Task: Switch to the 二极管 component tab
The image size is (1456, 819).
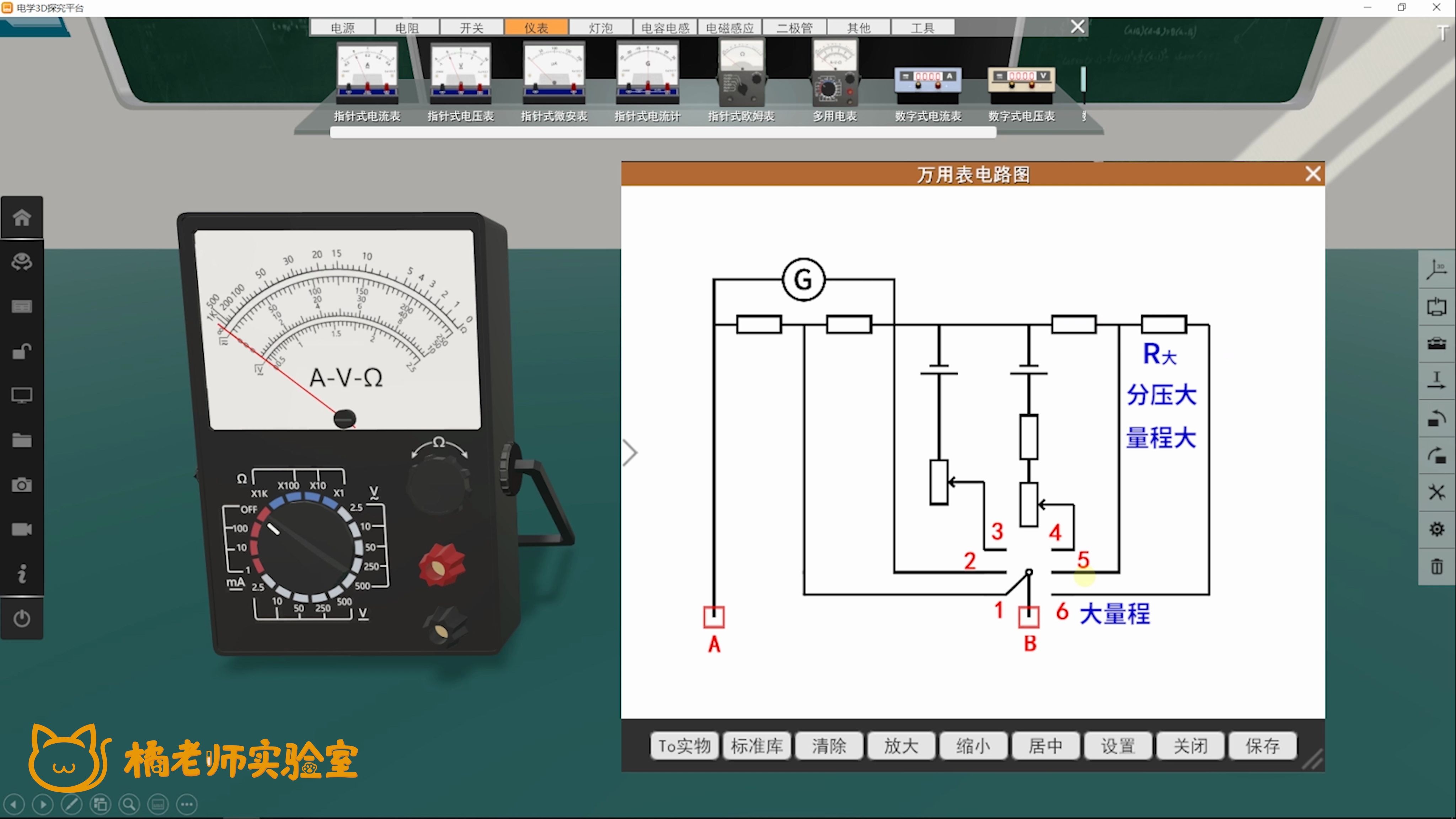Action: (794, 28)
